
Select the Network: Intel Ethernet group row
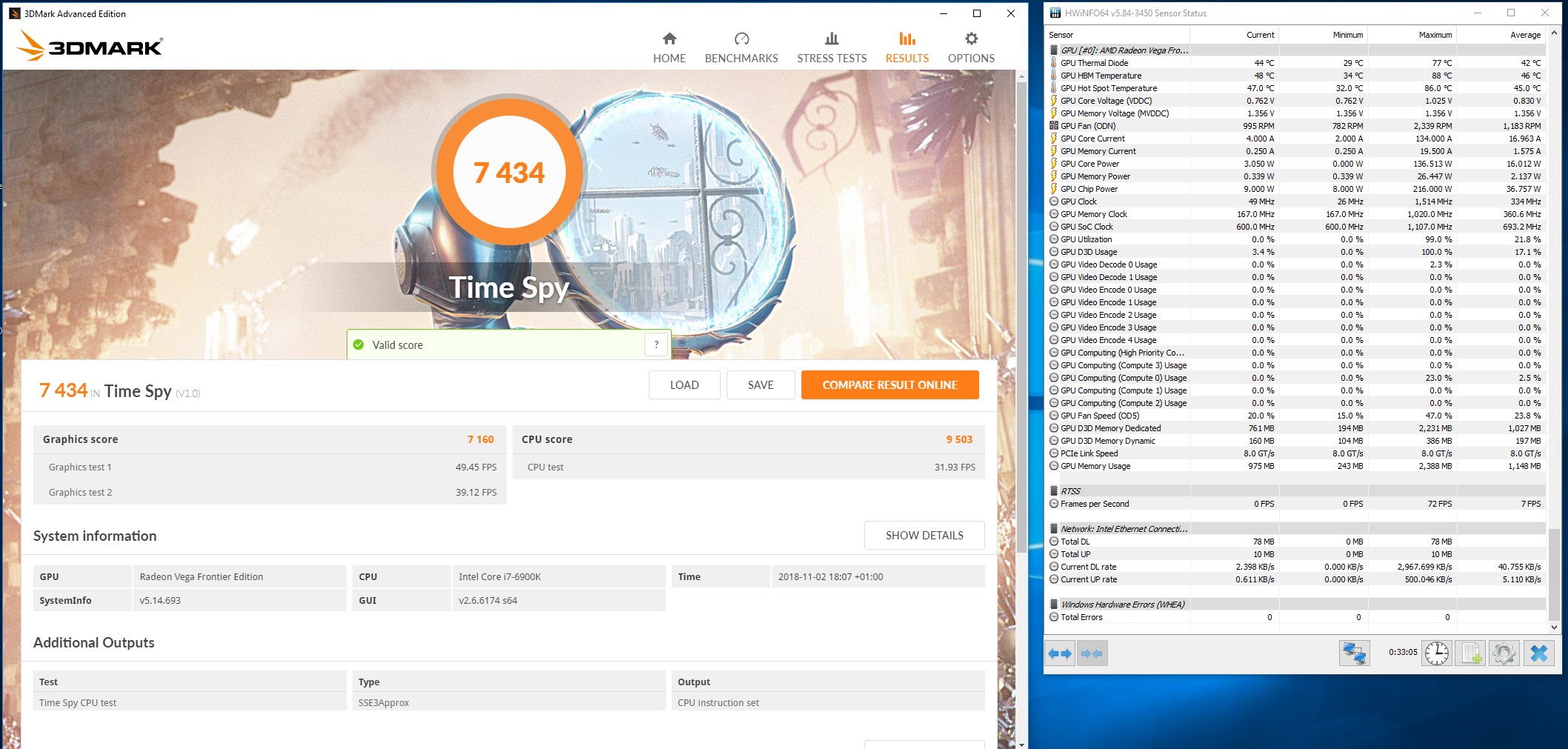click(1296, 529)
